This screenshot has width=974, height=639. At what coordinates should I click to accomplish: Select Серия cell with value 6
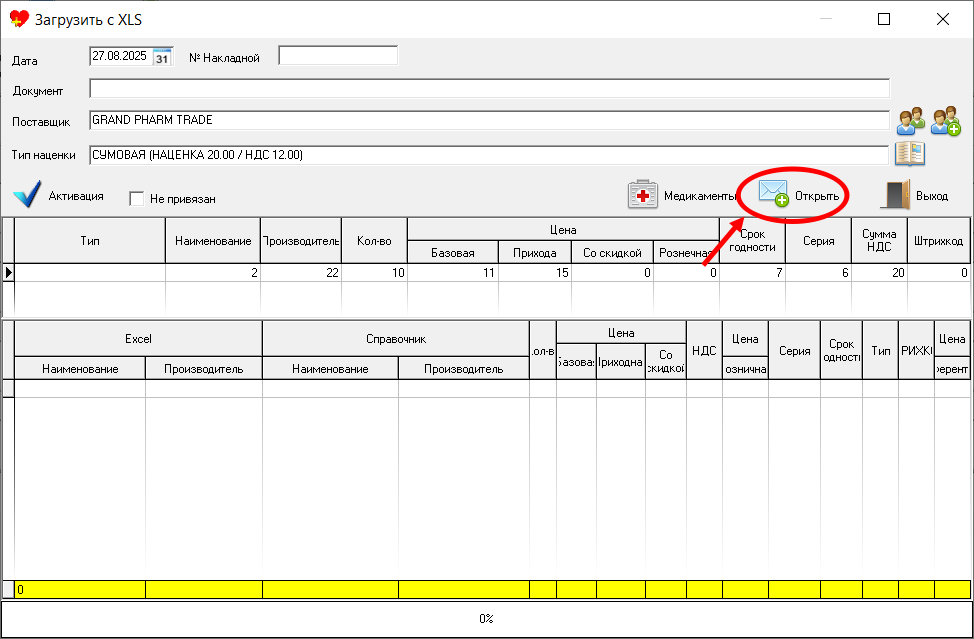tap(819, 273)
